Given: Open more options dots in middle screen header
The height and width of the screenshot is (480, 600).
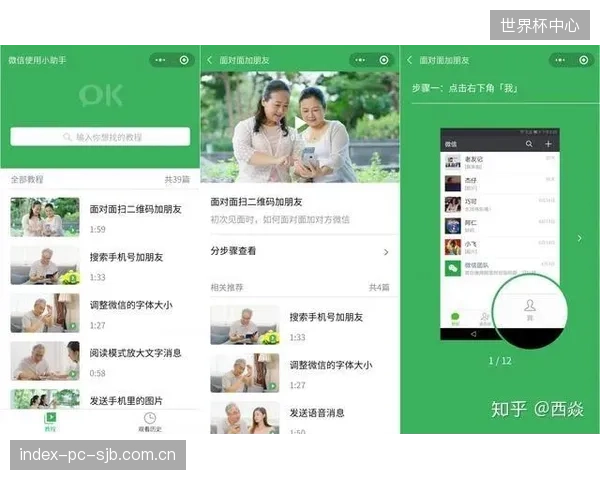Looking at the screenshot, I should pyautogui.click(x=360, y=60).
